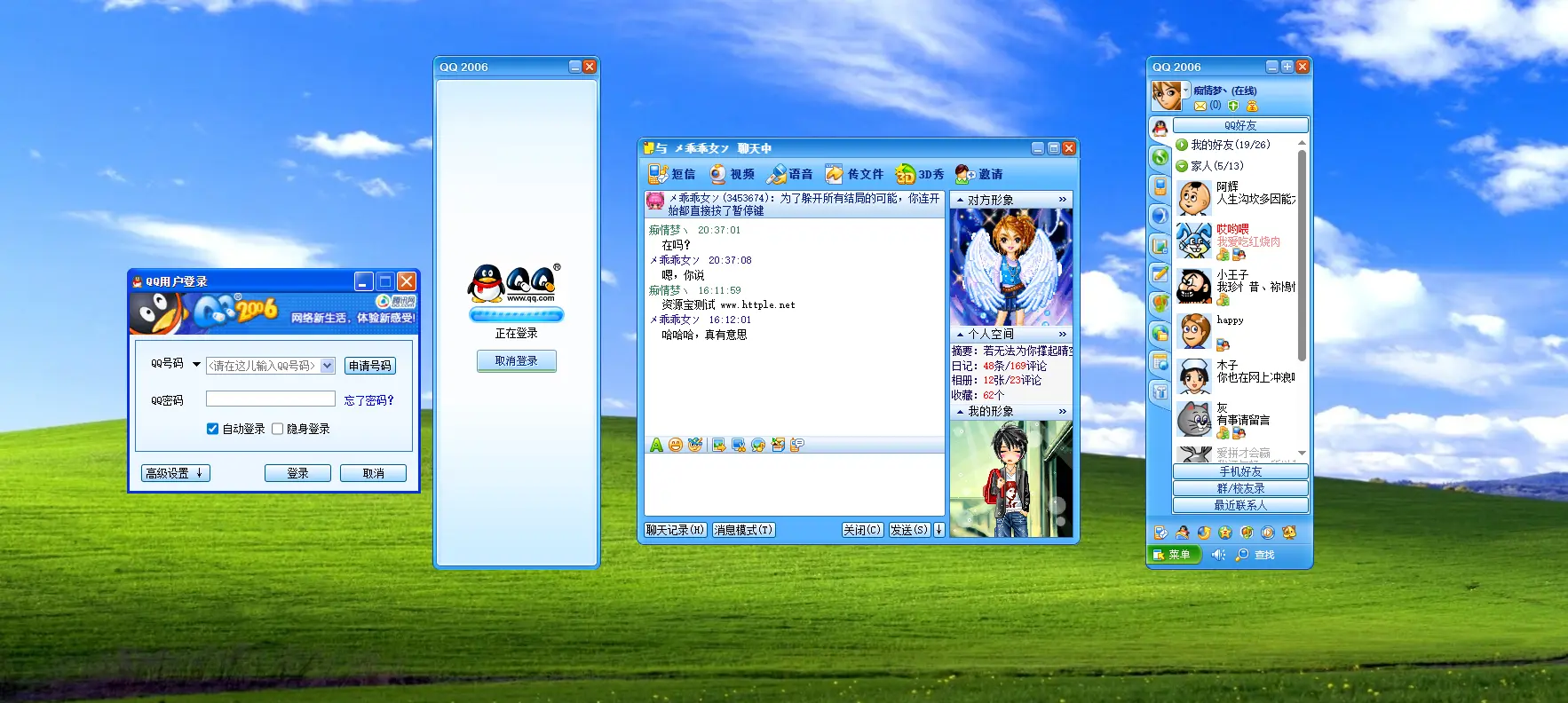The width and height of the screenshot is (1568, 703).
Task: Switch to 消息模式(T)
Action: pyautogui.click(x=743, y=530)
